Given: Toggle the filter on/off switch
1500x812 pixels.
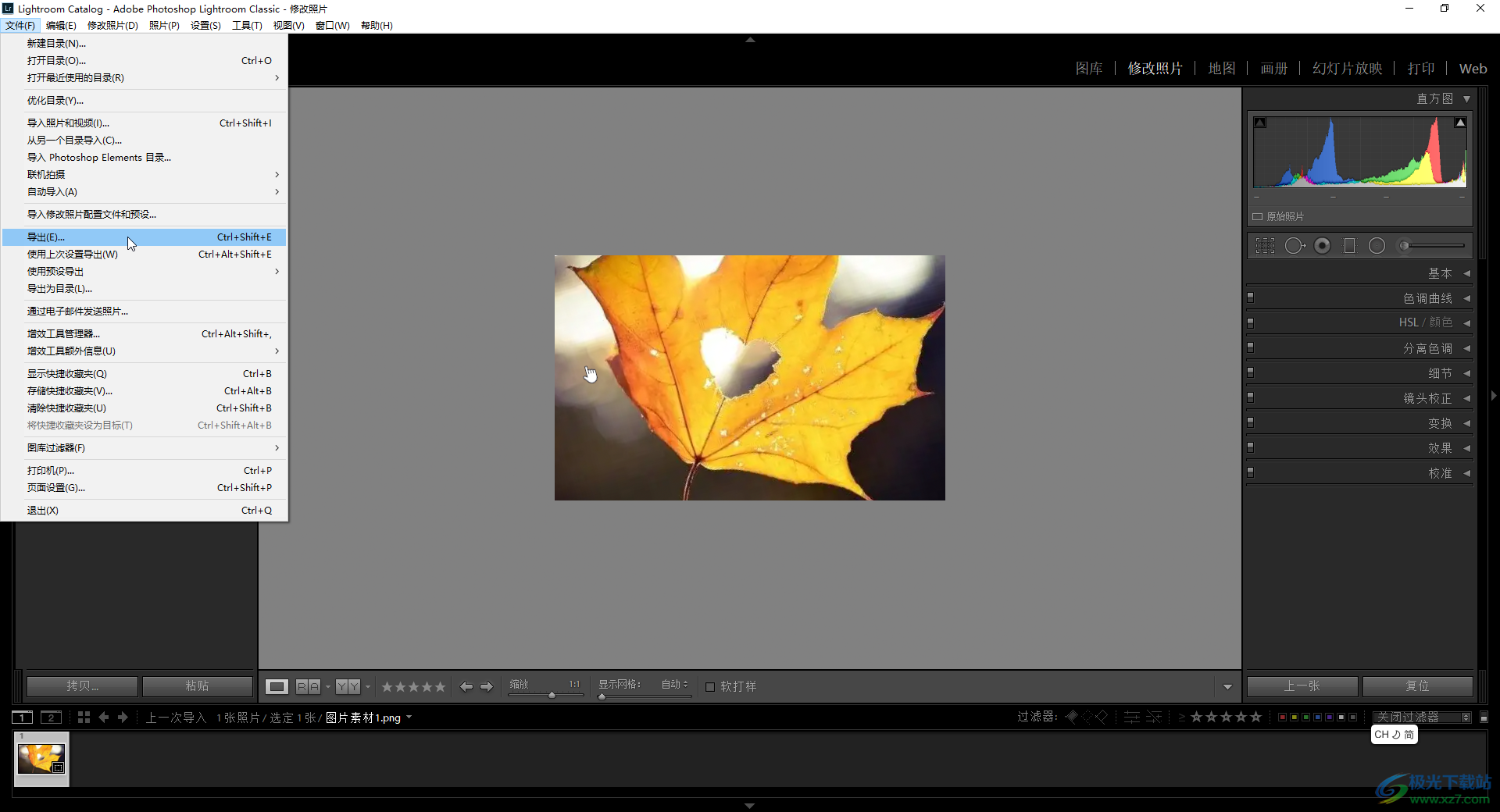Looking at the screenshot, I should [x=1484, y=717].
